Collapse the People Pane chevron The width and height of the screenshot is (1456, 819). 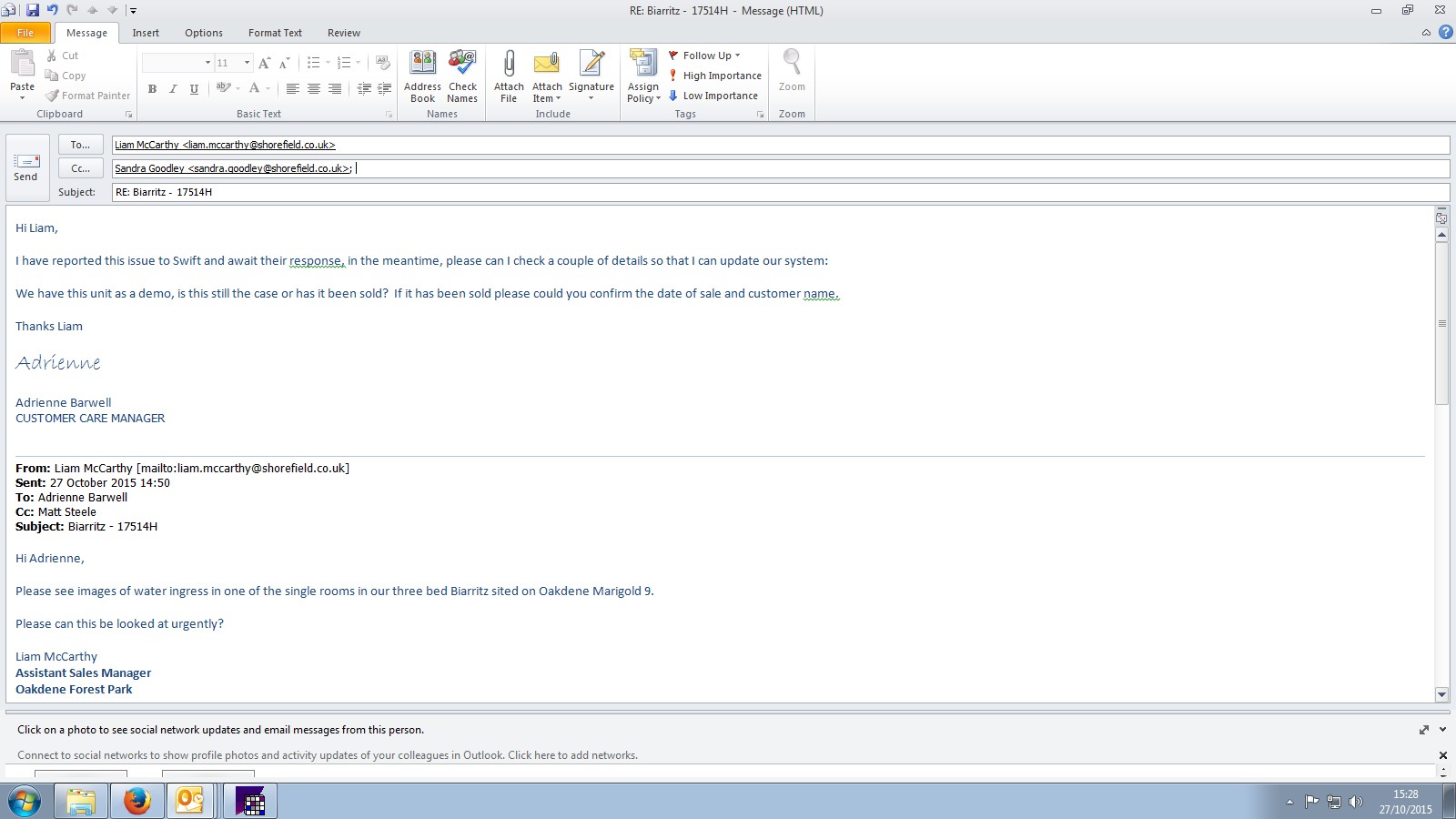(x=1442, y=730)
